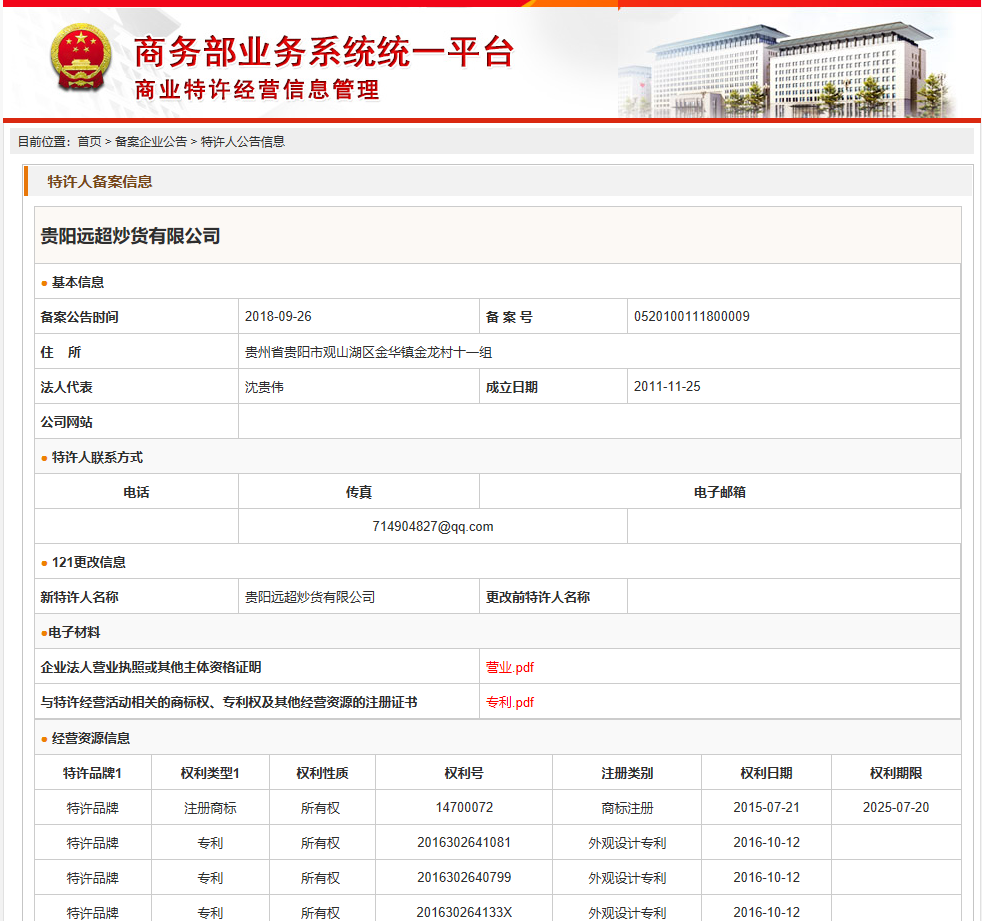982x921 pixels.
Task: Click 特许人公告信息 in the breadcrumb
Action: click(x=243, y=142)
